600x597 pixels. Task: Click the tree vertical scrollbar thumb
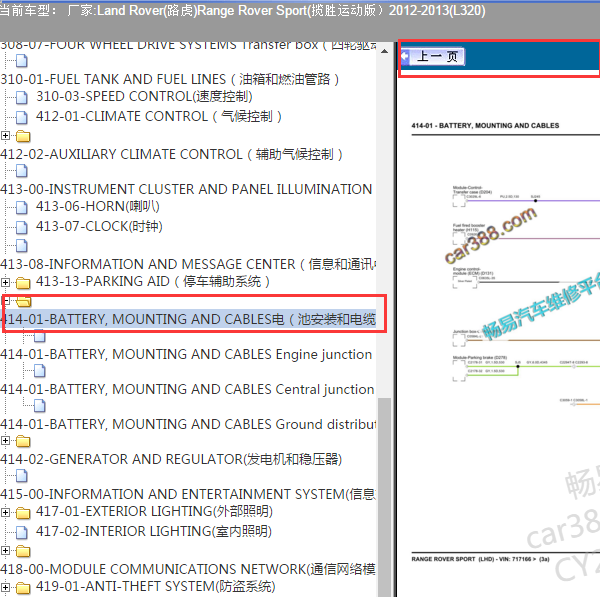pyautogui.click(x=384, y=497)
